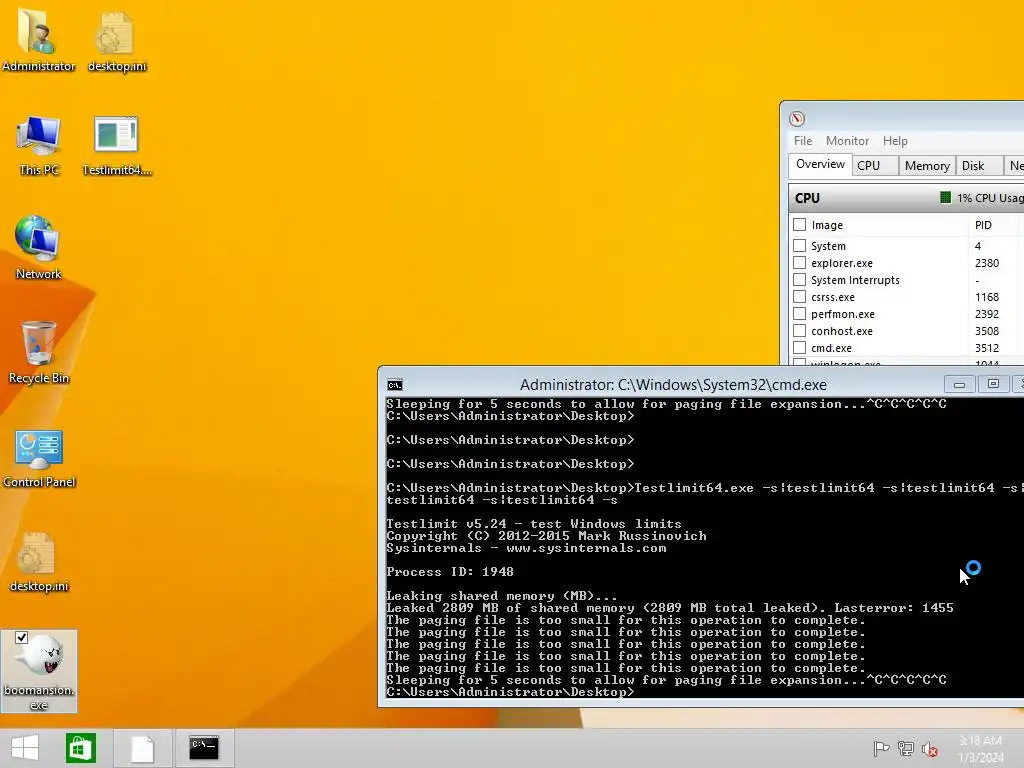This screenshot has height=768, width=1024.
Task: Open Monitor menu in Resource Monitor
Action: 847,141
